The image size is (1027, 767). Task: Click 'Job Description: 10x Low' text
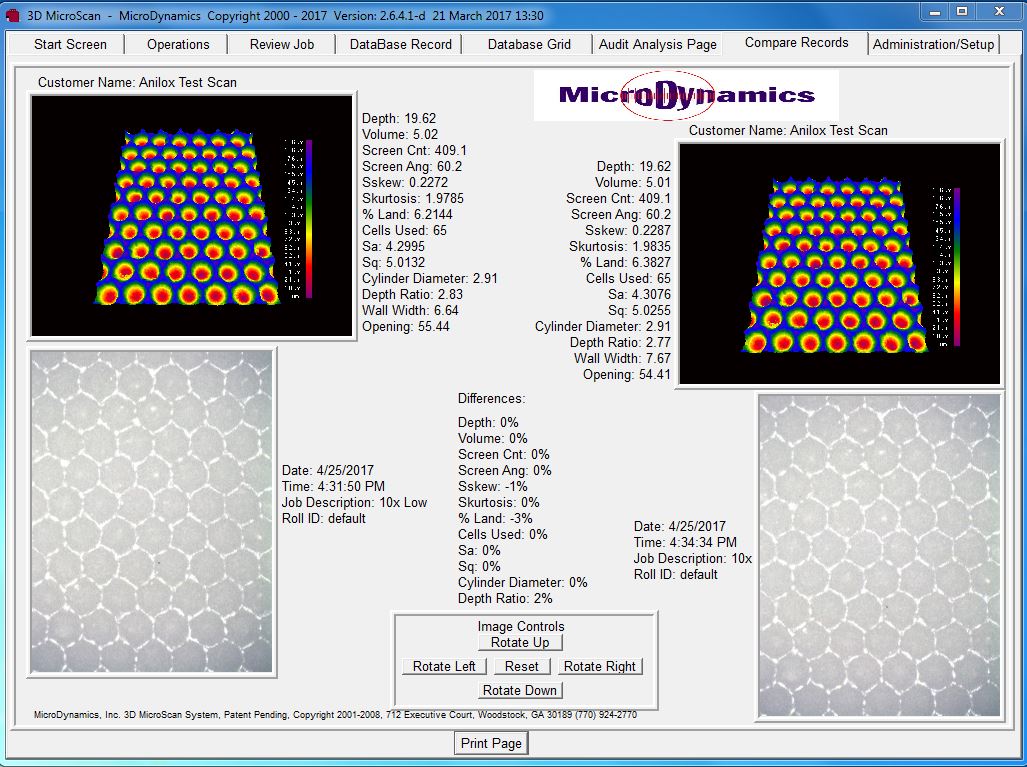click(x=354, y=502)
